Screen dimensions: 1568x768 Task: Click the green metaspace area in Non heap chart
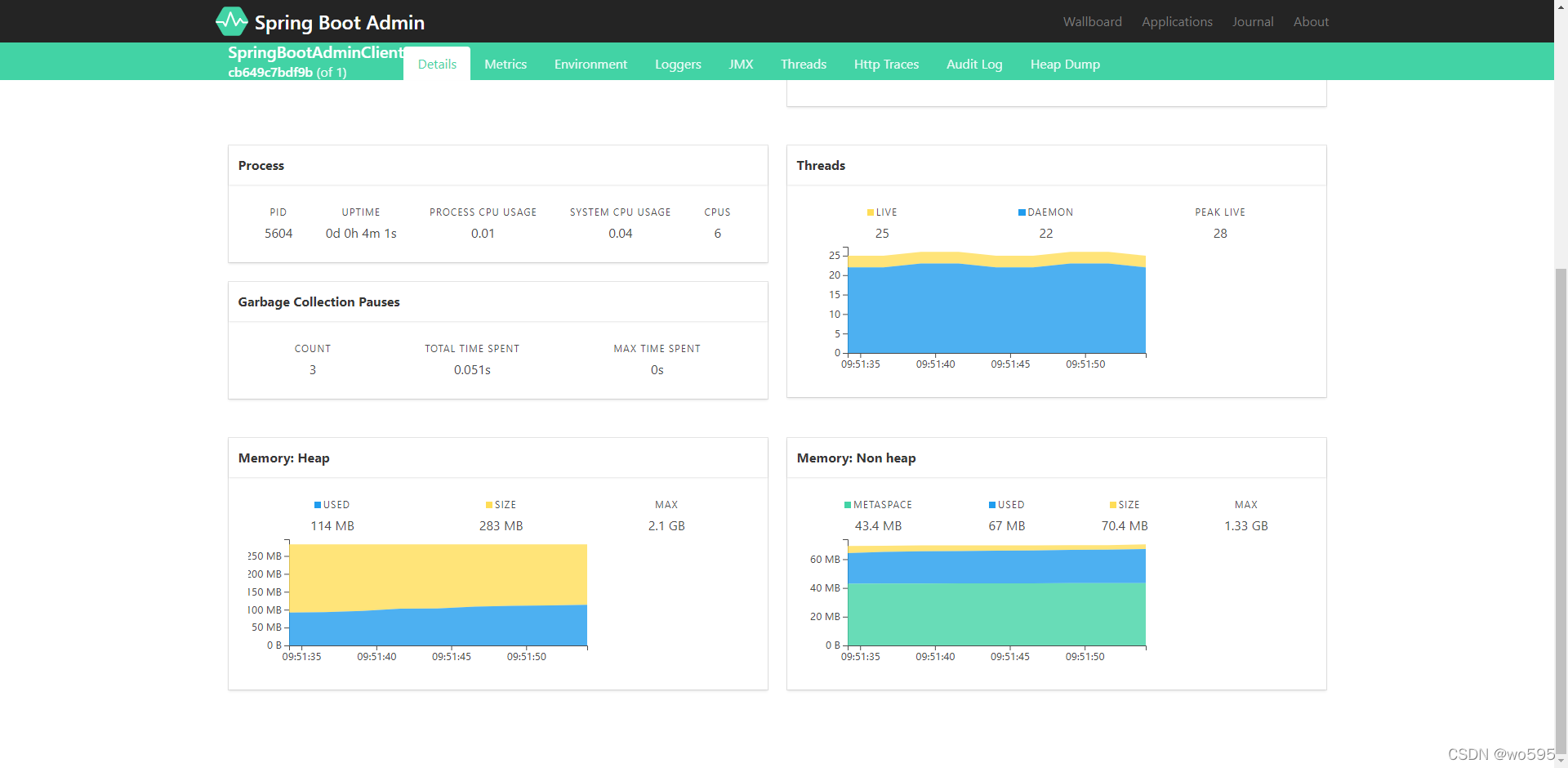coord(996,614)
